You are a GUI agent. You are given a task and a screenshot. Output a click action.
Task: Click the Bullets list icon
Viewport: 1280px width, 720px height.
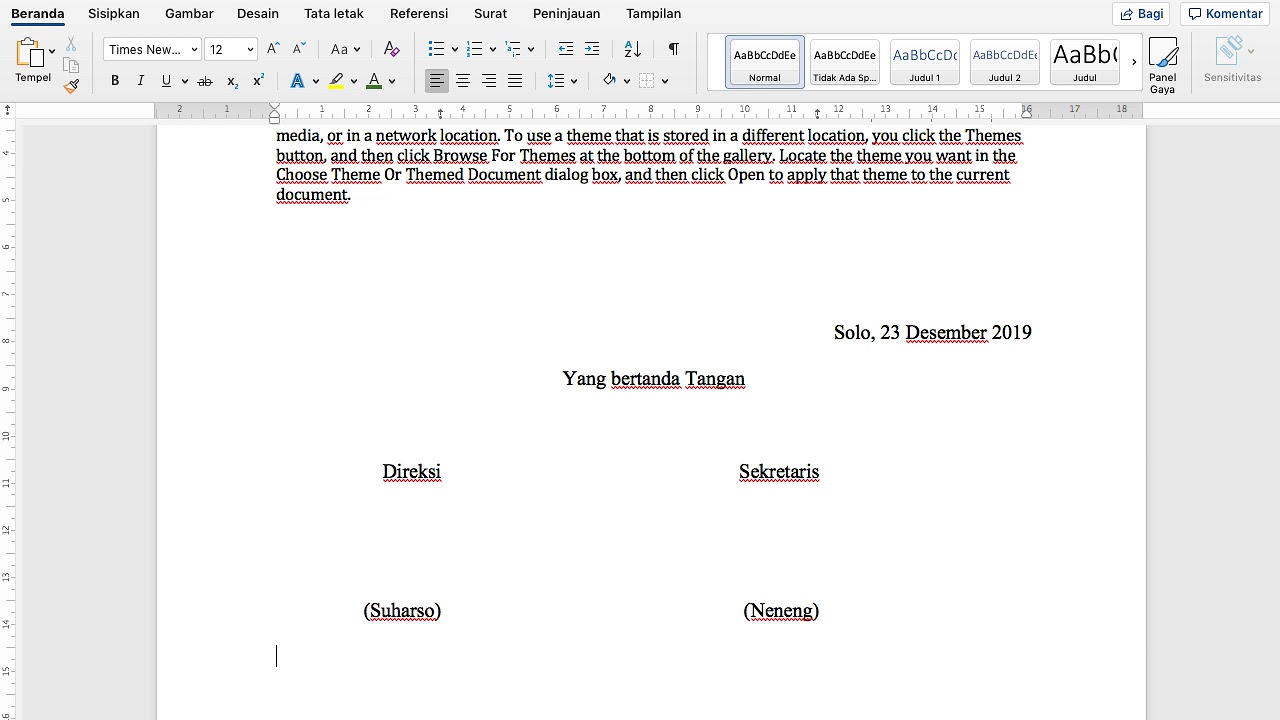coord(436,49)
